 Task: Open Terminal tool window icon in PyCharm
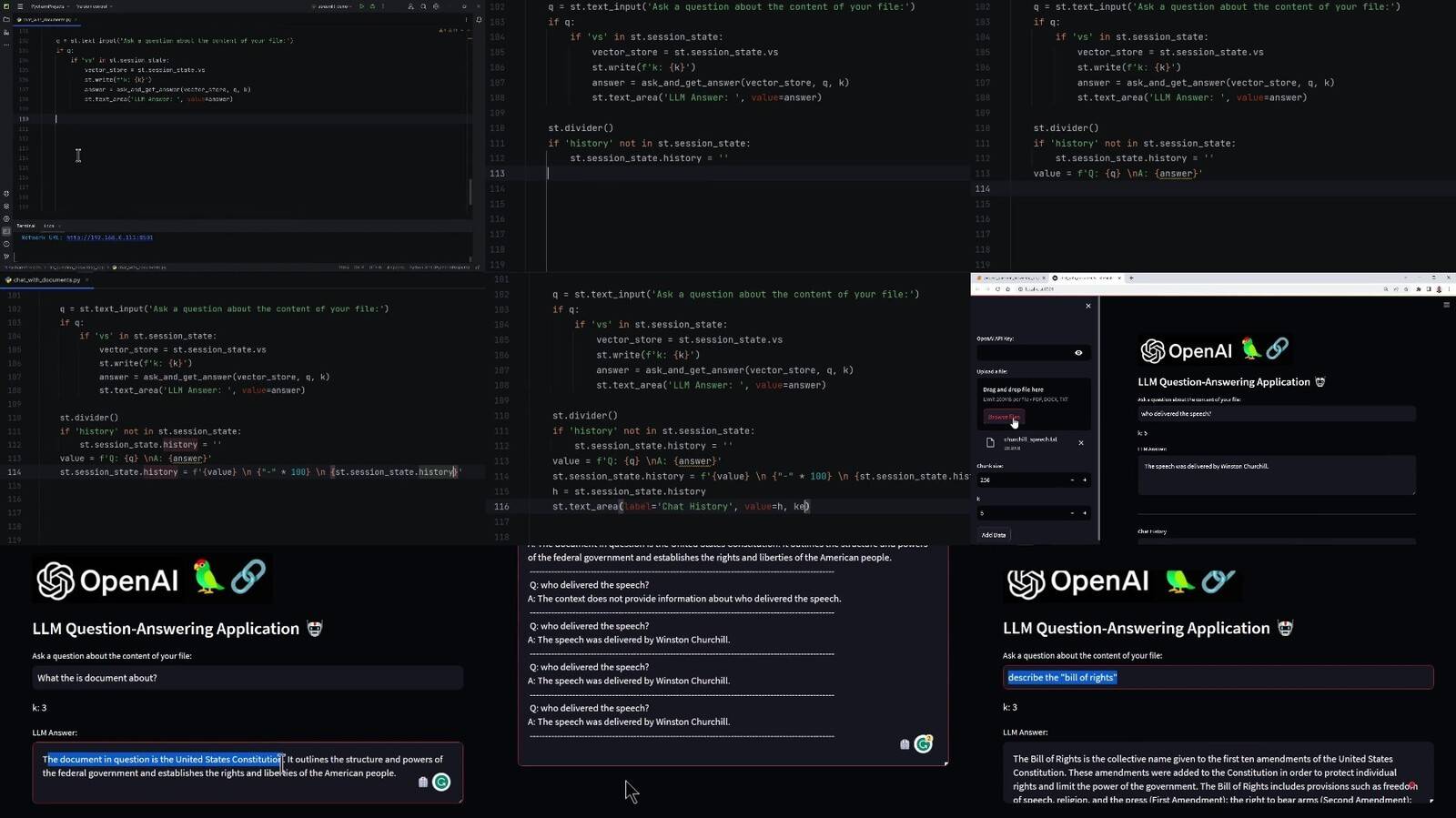point(6,231)
